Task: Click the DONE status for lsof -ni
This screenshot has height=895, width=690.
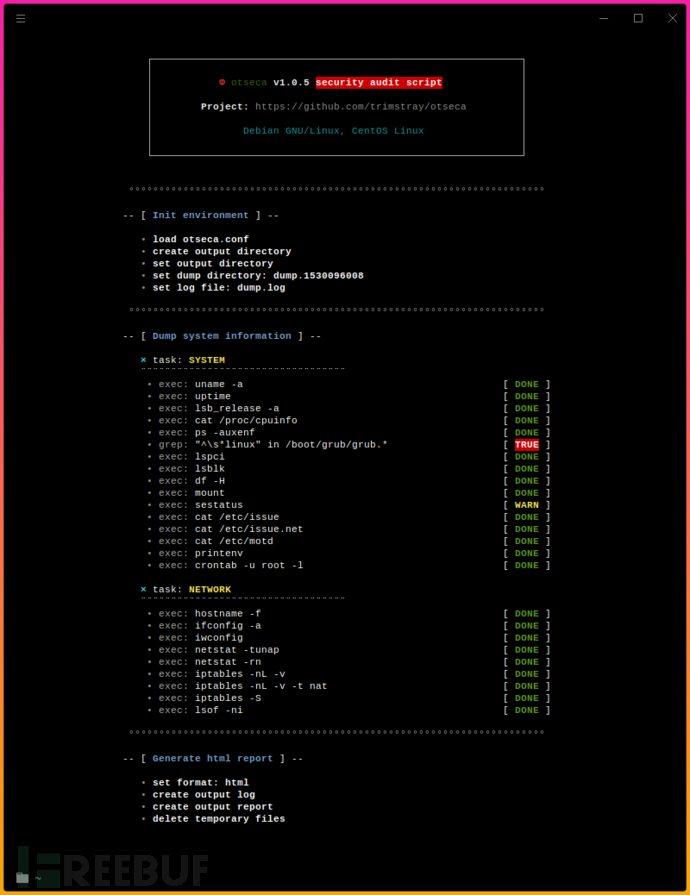Action: pos(526,710)
